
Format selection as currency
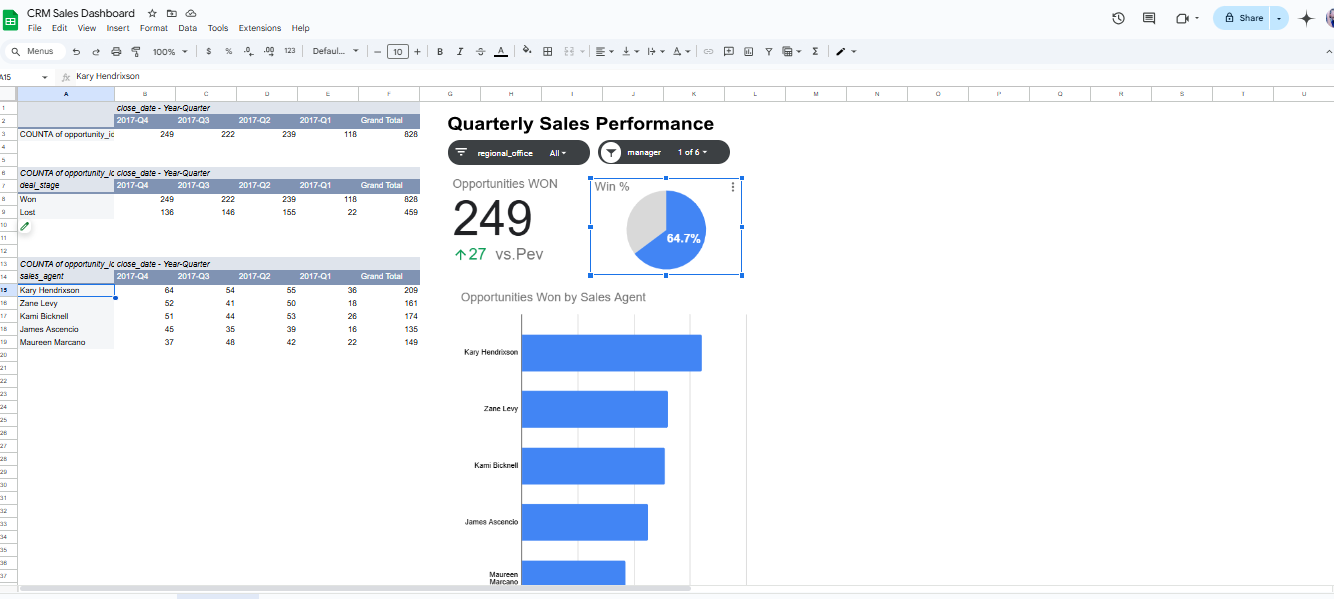pos(208,51)
